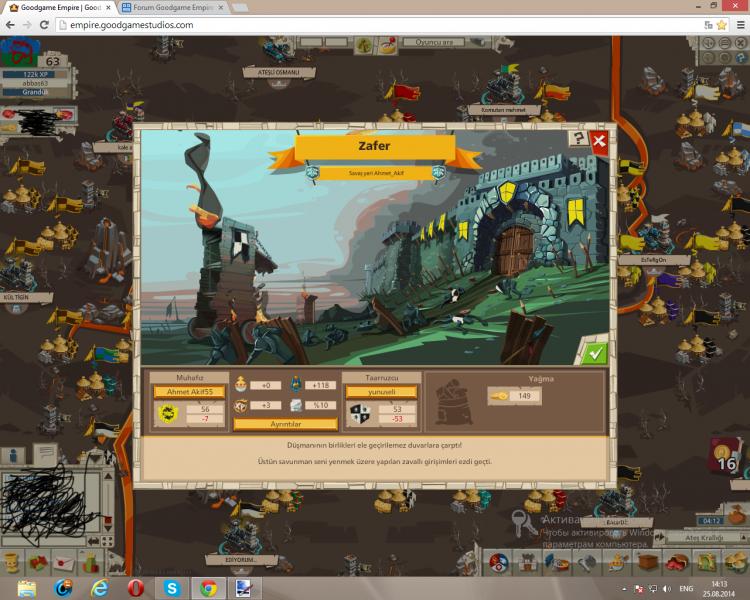
Task: Click the chat message input field
Action: pyautogui.click(x=43, y=541)
